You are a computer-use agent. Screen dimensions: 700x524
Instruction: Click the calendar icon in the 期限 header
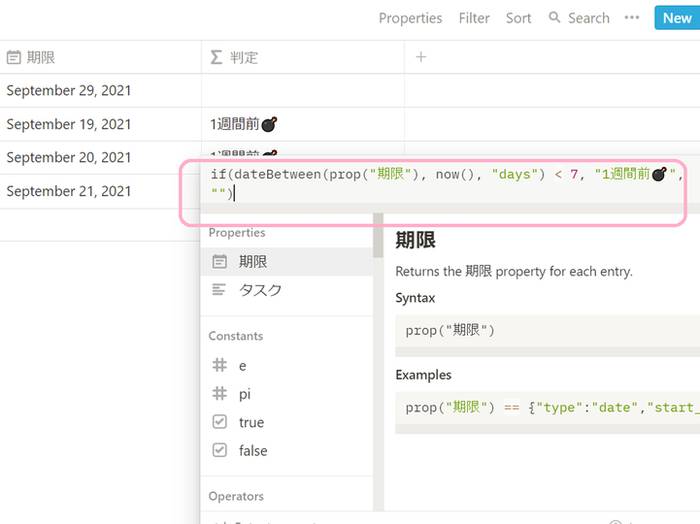pyautogui.click(x=14, y=57)
